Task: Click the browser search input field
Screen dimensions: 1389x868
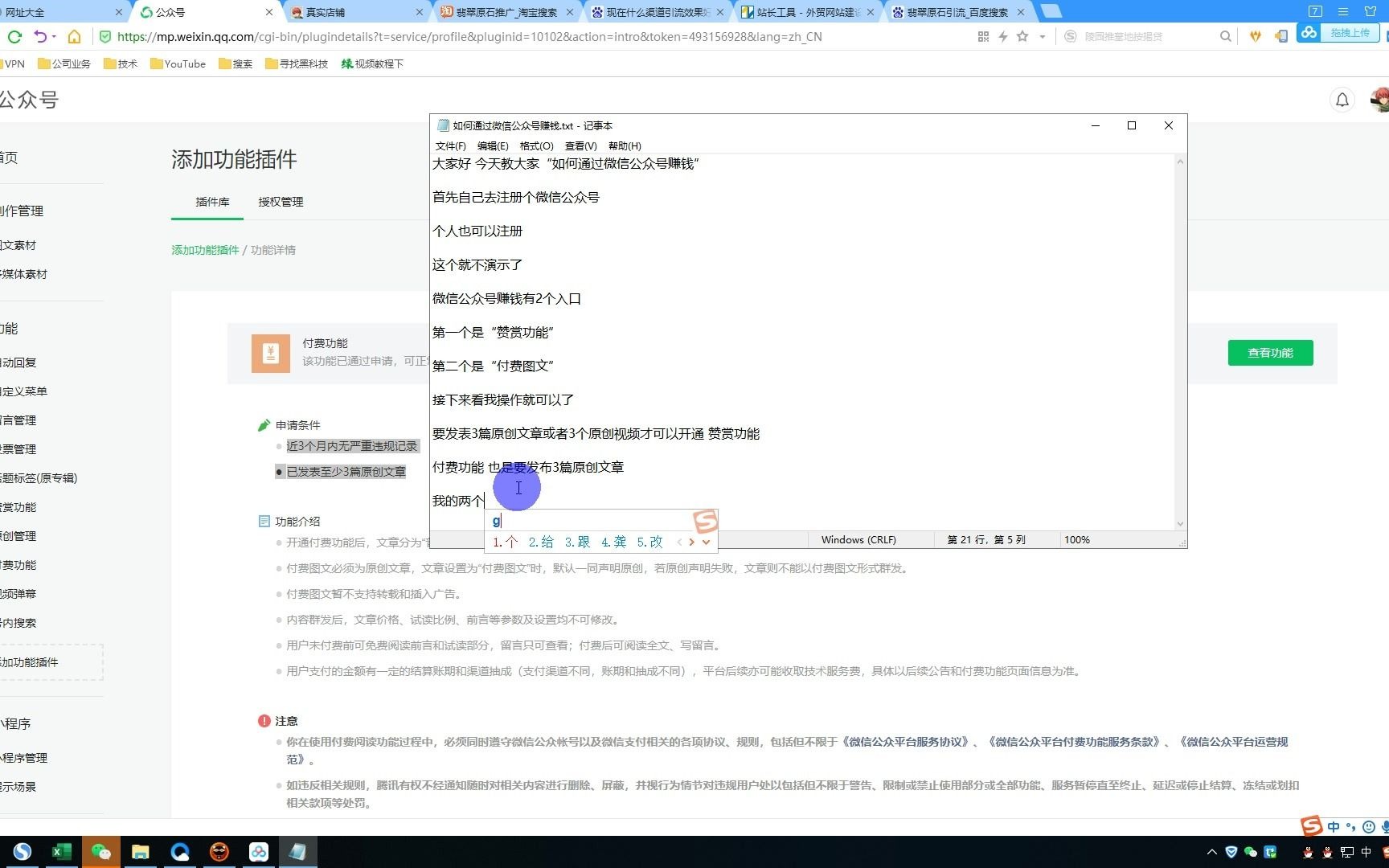Action: pos(1149,36)
